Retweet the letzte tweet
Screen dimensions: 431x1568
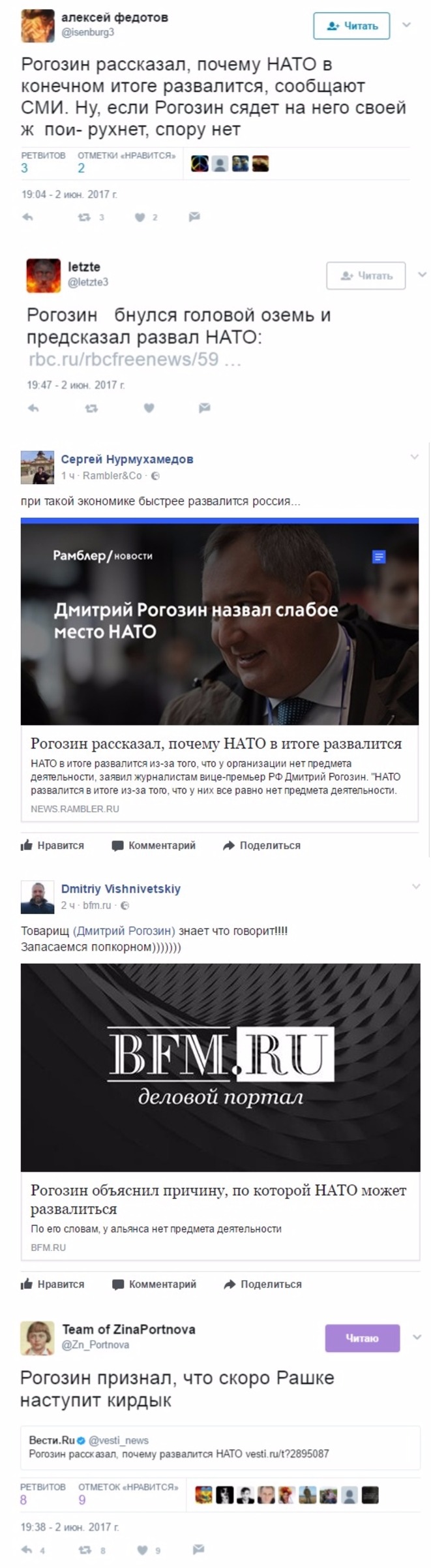point(91,408)
